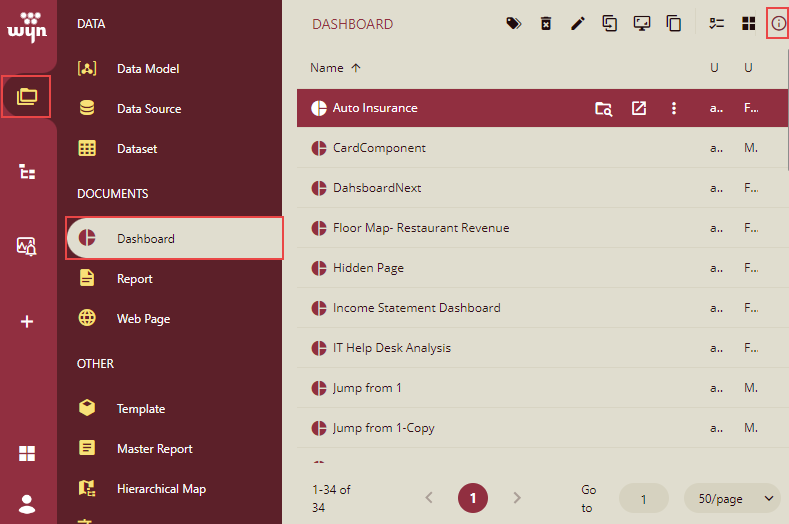The width and height of the screenshot is (789, 524).
Task: Click the duplicate pages icon in toolbar
Action: (x=674, y=23)
